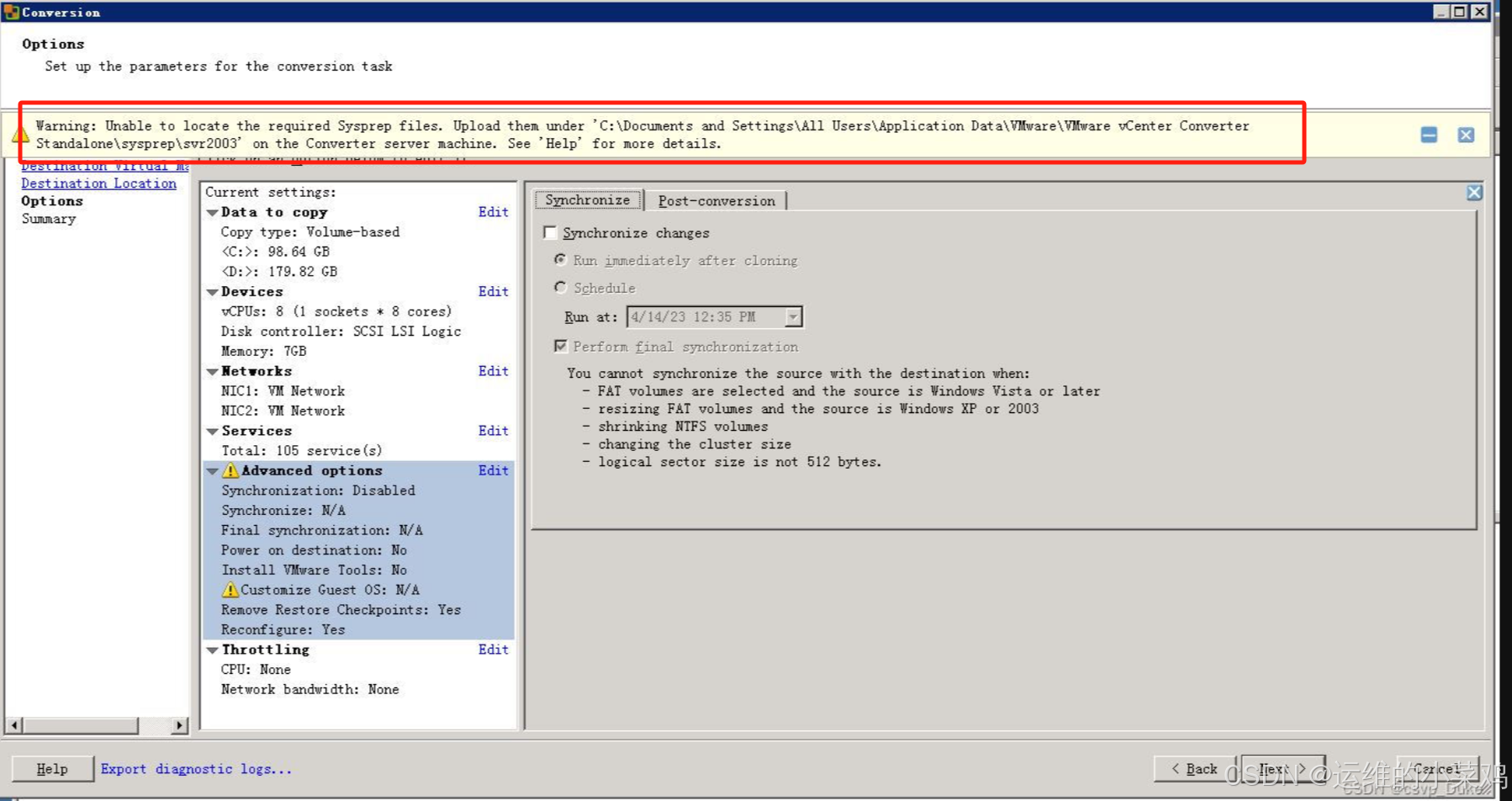Uncheck Perform final synchronization
The height and width of the screenshot is (801, 1512).
pos(561,345)
